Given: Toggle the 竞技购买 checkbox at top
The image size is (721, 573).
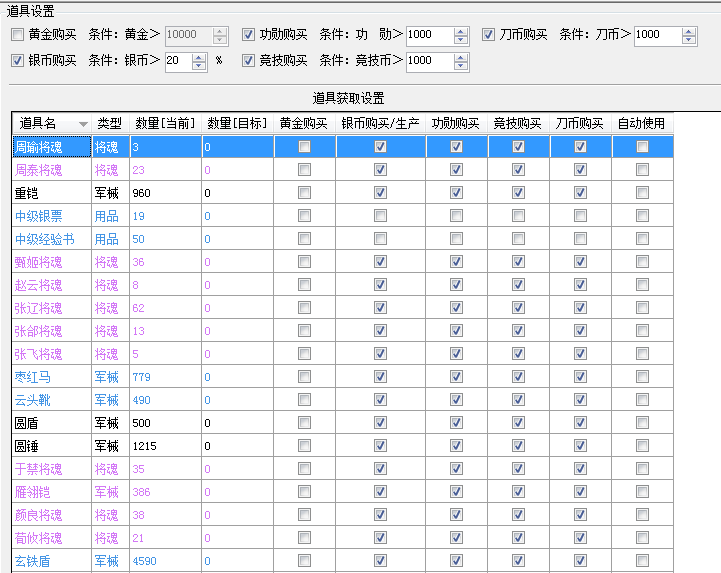Looking at the screenshot, I should [x=249, y=60].
